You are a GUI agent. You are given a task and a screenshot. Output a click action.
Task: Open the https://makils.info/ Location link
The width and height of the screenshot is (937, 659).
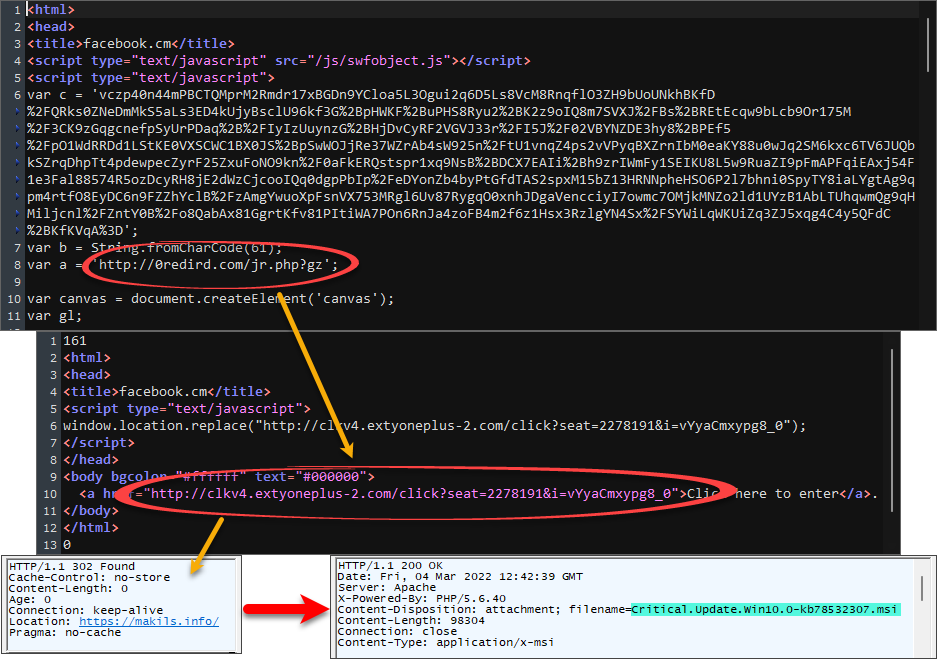click(x=149, y=621)
